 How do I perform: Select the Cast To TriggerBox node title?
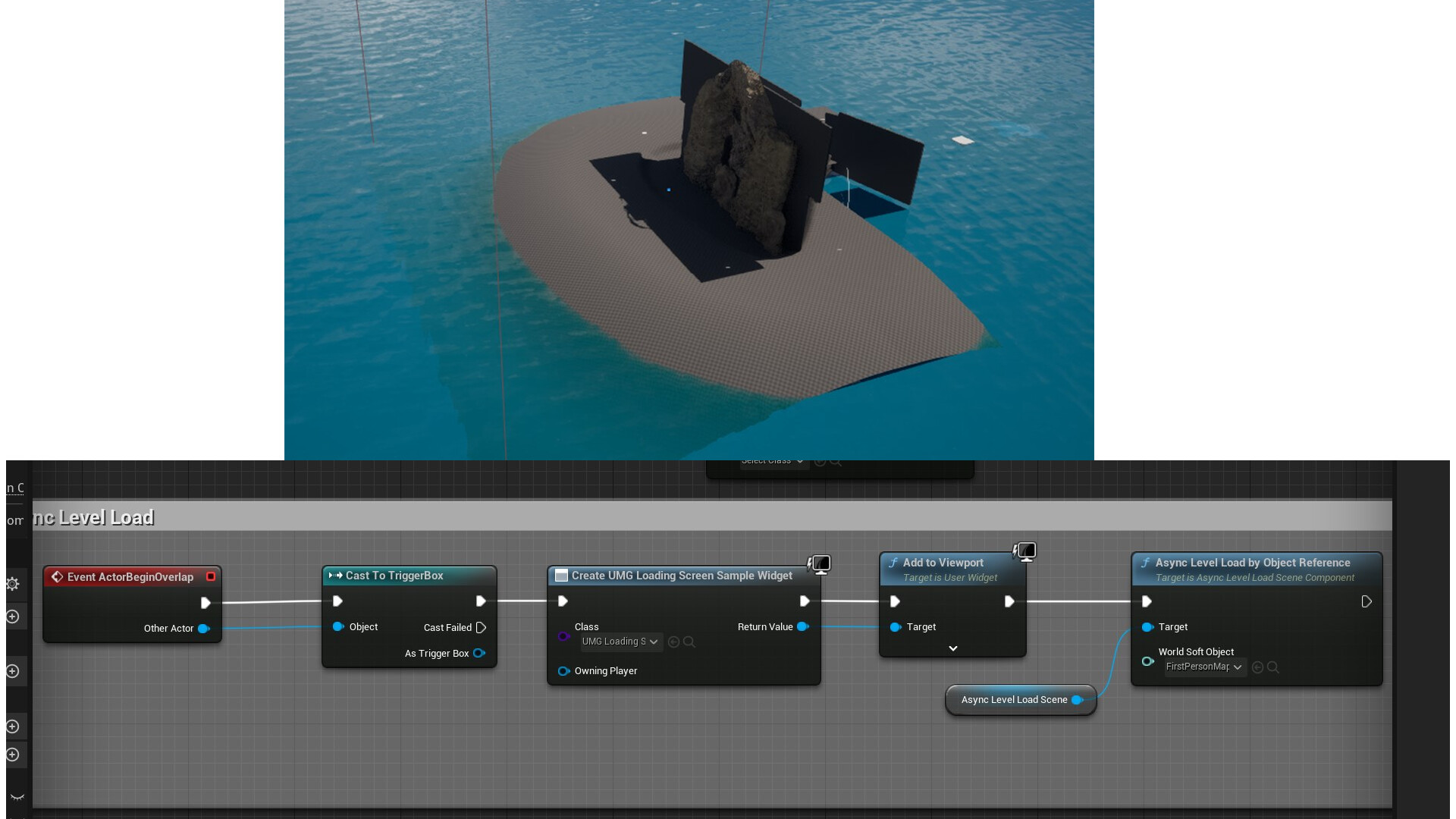click(x=394, y=576)
